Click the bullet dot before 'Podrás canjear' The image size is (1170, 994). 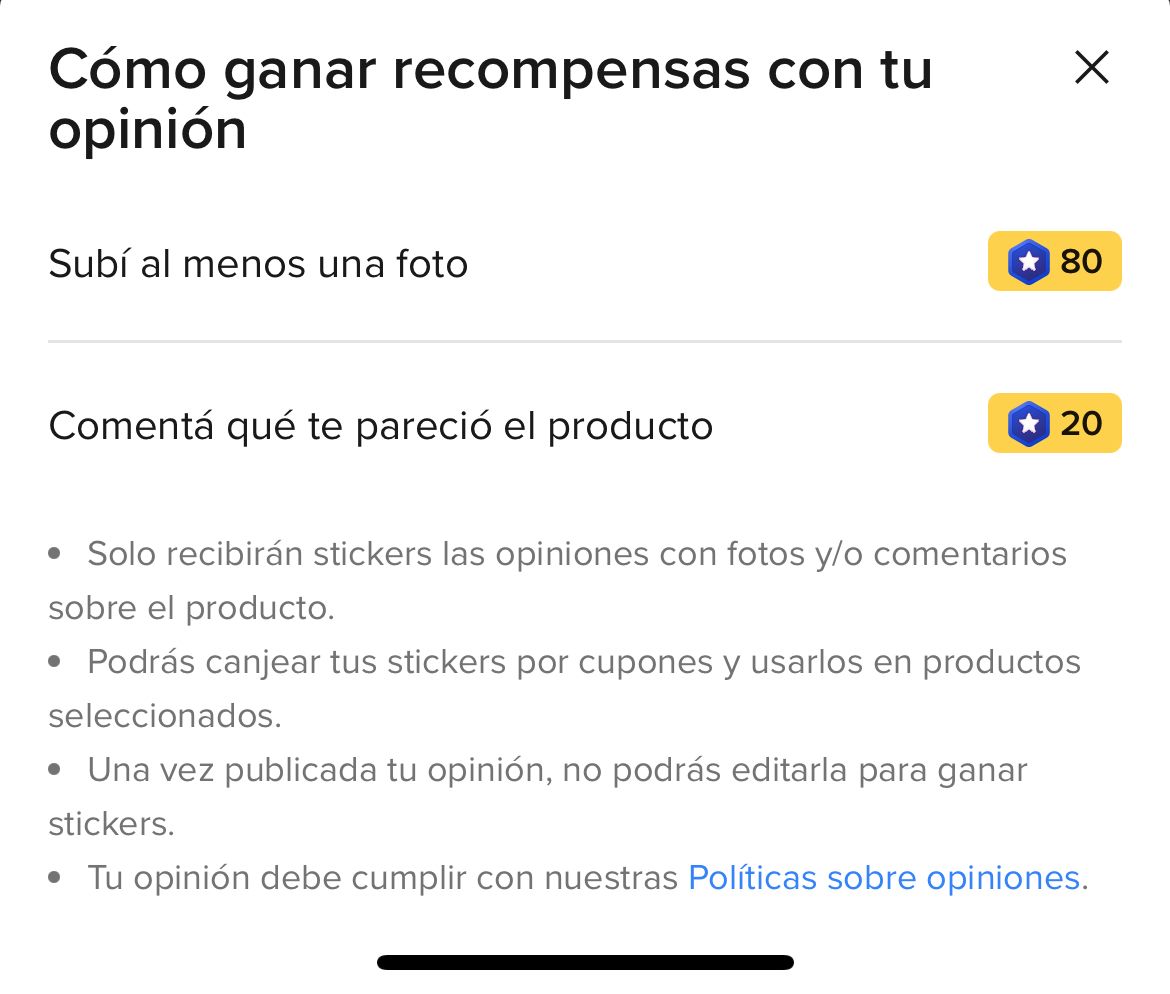55,661
